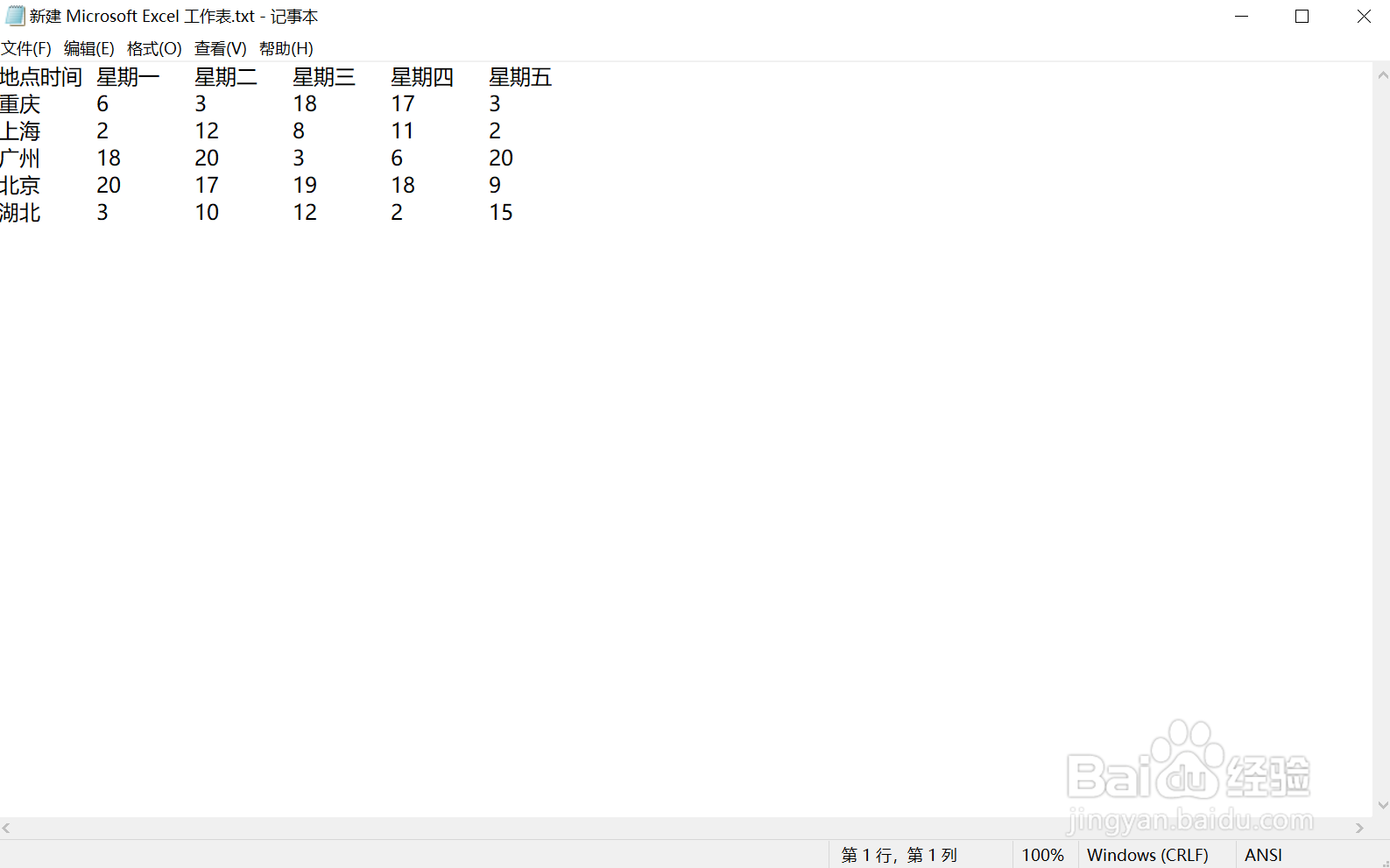
Task: Click the 100% zoom status entry
Action: tap(1042, 855)
